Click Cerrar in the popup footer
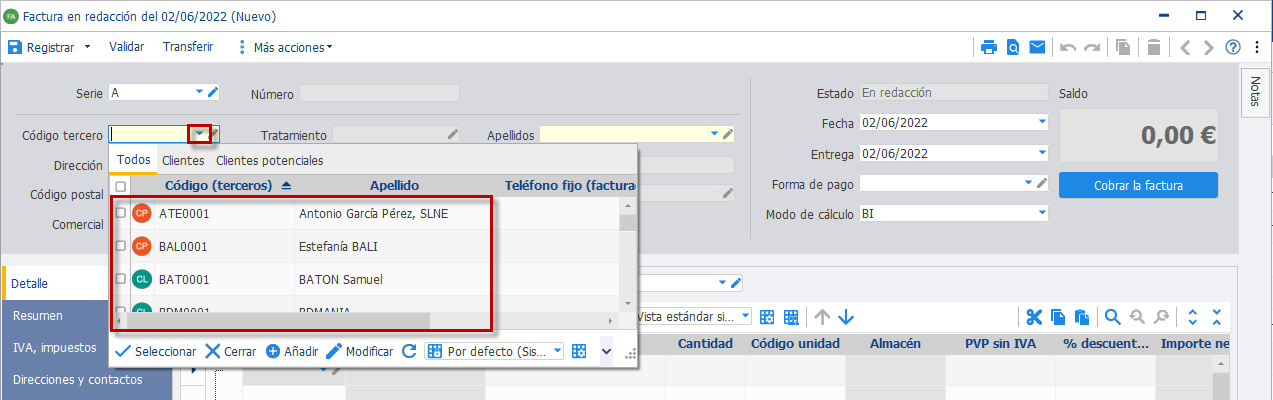The height and width of the screenshot is (400, 1273). coord(231,351)
